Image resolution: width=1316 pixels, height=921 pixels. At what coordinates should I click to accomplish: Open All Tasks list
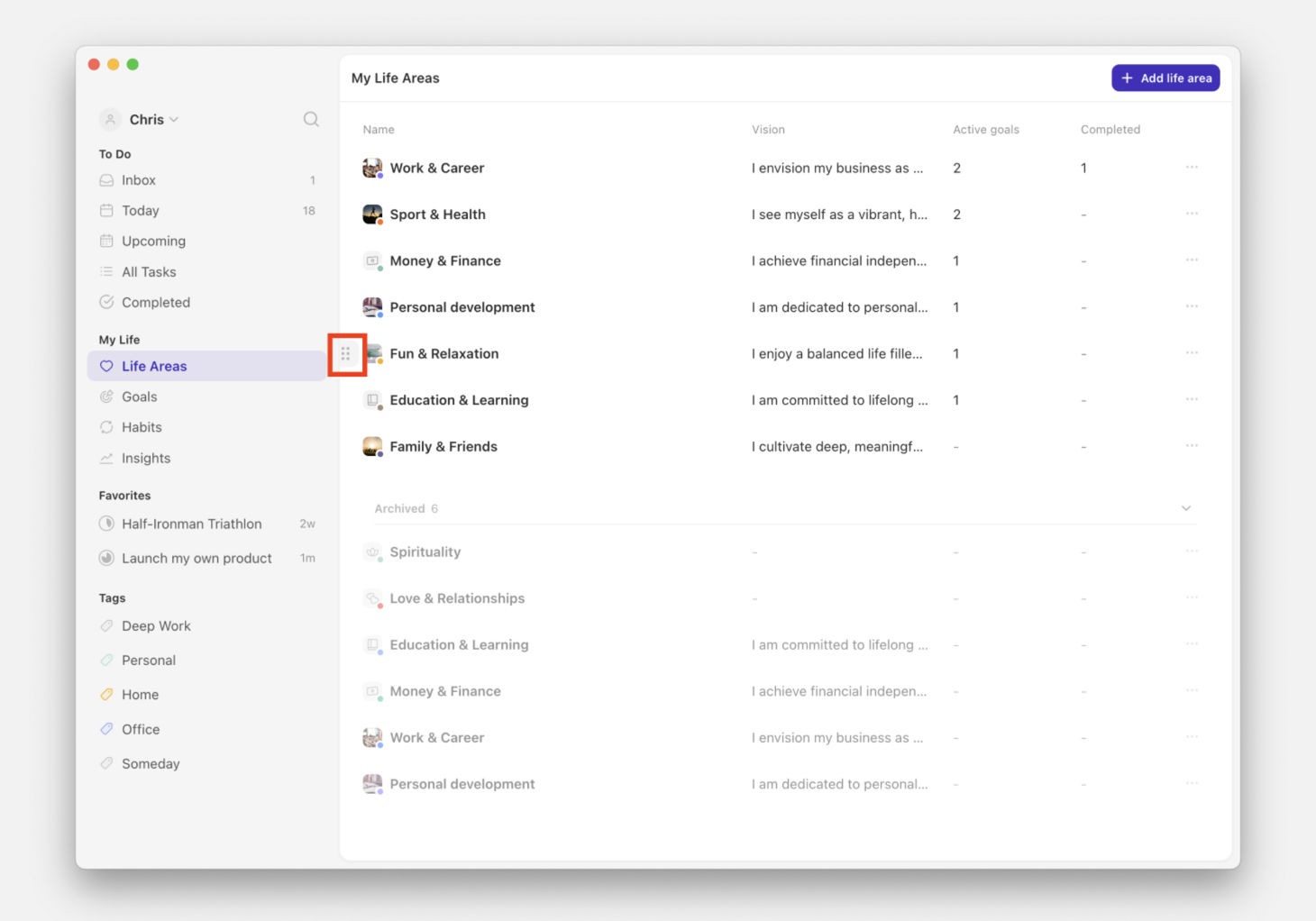click(206, 272)
